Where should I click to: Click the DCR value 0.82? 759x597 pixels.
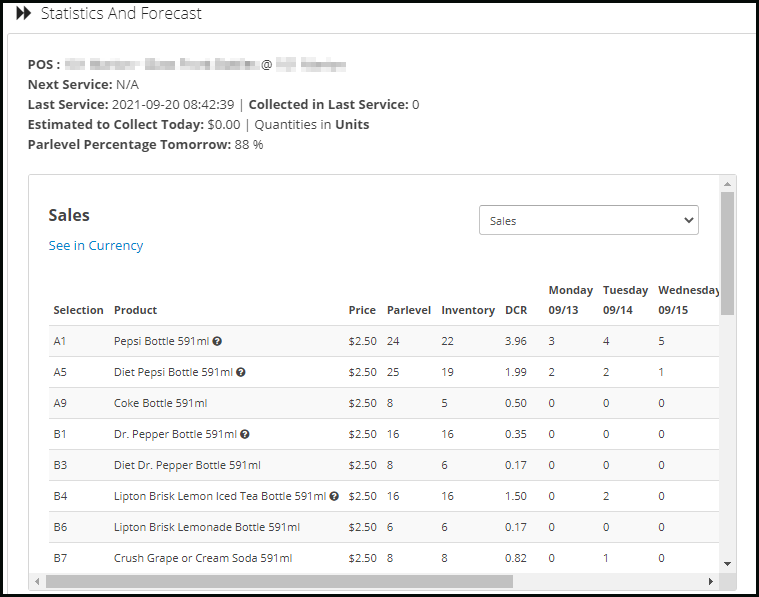[516, 558]
